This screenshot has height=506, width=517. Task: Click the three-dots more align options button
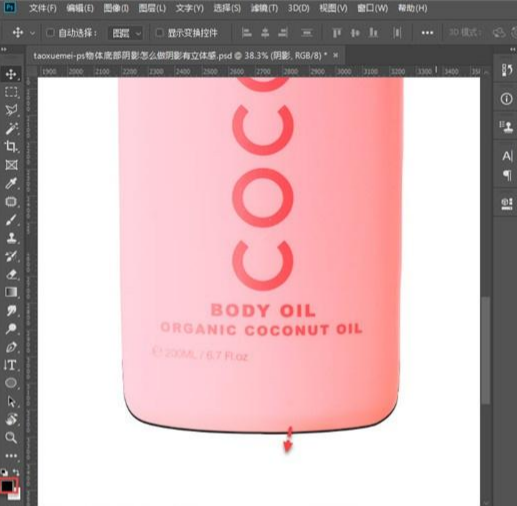pos(427,33)
